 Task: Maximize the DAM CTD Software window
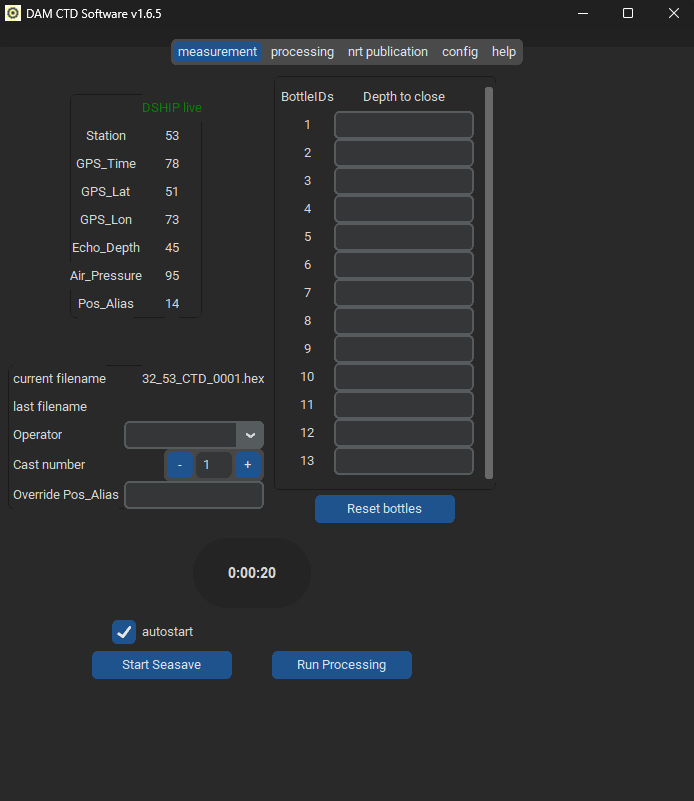pyautogui.click(x=628, y=13)
